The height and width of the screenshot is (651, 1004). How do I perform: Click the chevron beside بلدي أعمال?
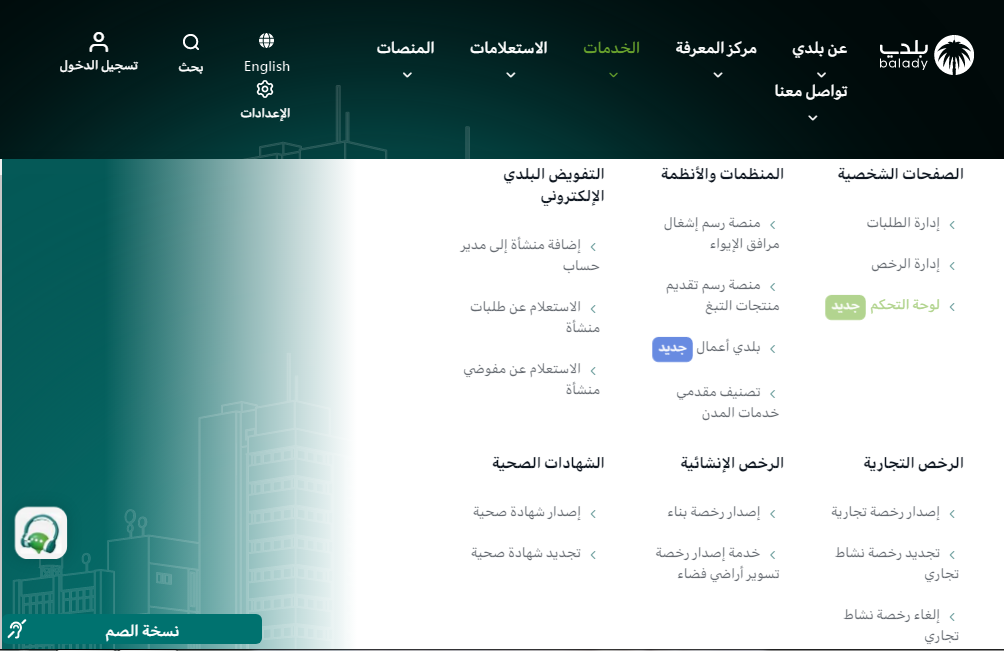point(773,349)
